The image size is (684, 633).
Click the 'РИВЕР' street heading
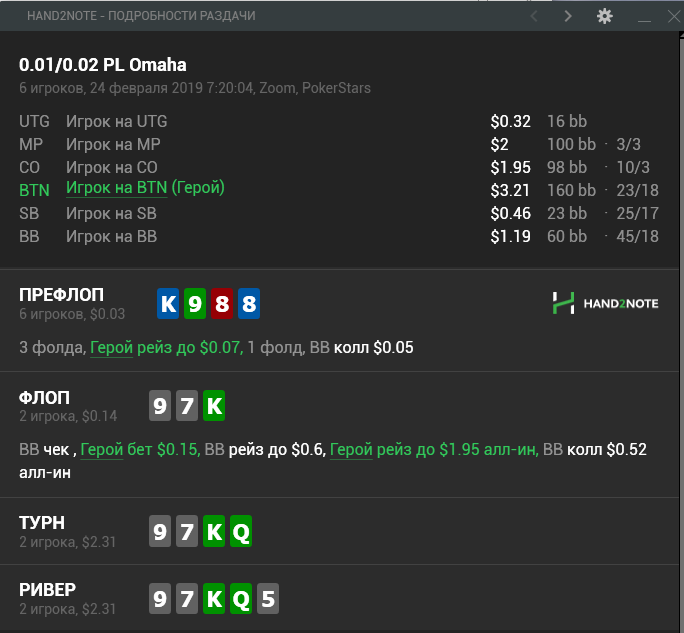pyautogui.click(x=48, y=590)
